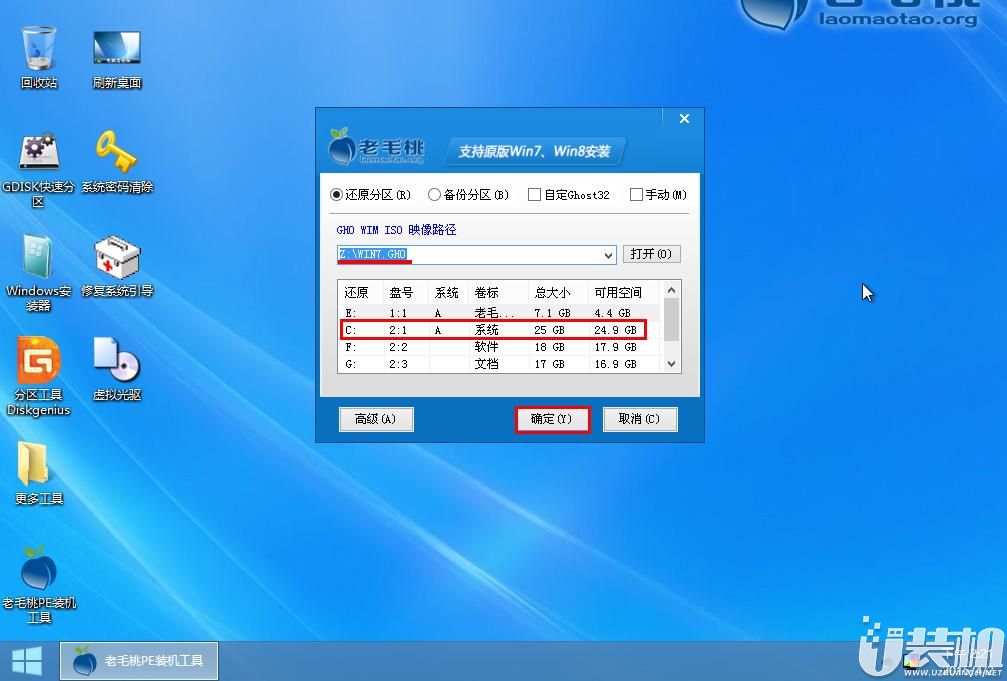The width and height of the screenshot is (1007, 681).
Task: Open the GHO image path dropdown
Action: (x=610, y=255)
